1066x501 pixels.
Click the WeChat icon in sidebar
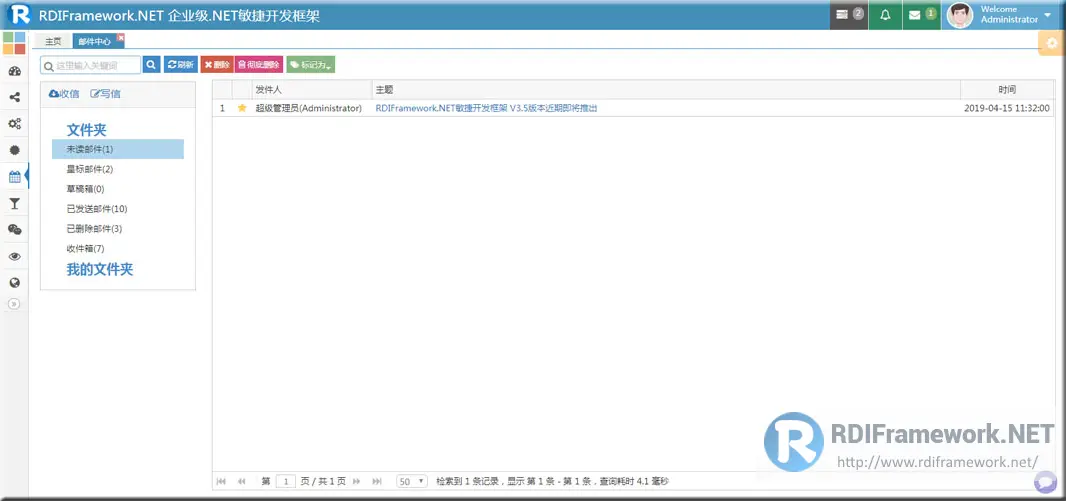coord(14,230)
